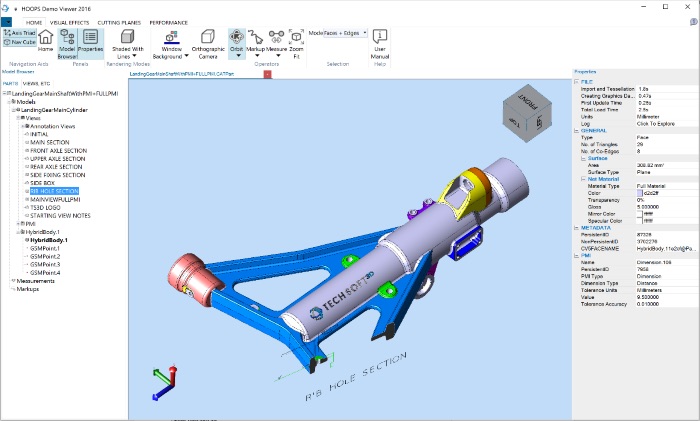The image size is (700, 421).
Task: Select the REAR AXLE SECTION view
Action: (x=56, y=167)
